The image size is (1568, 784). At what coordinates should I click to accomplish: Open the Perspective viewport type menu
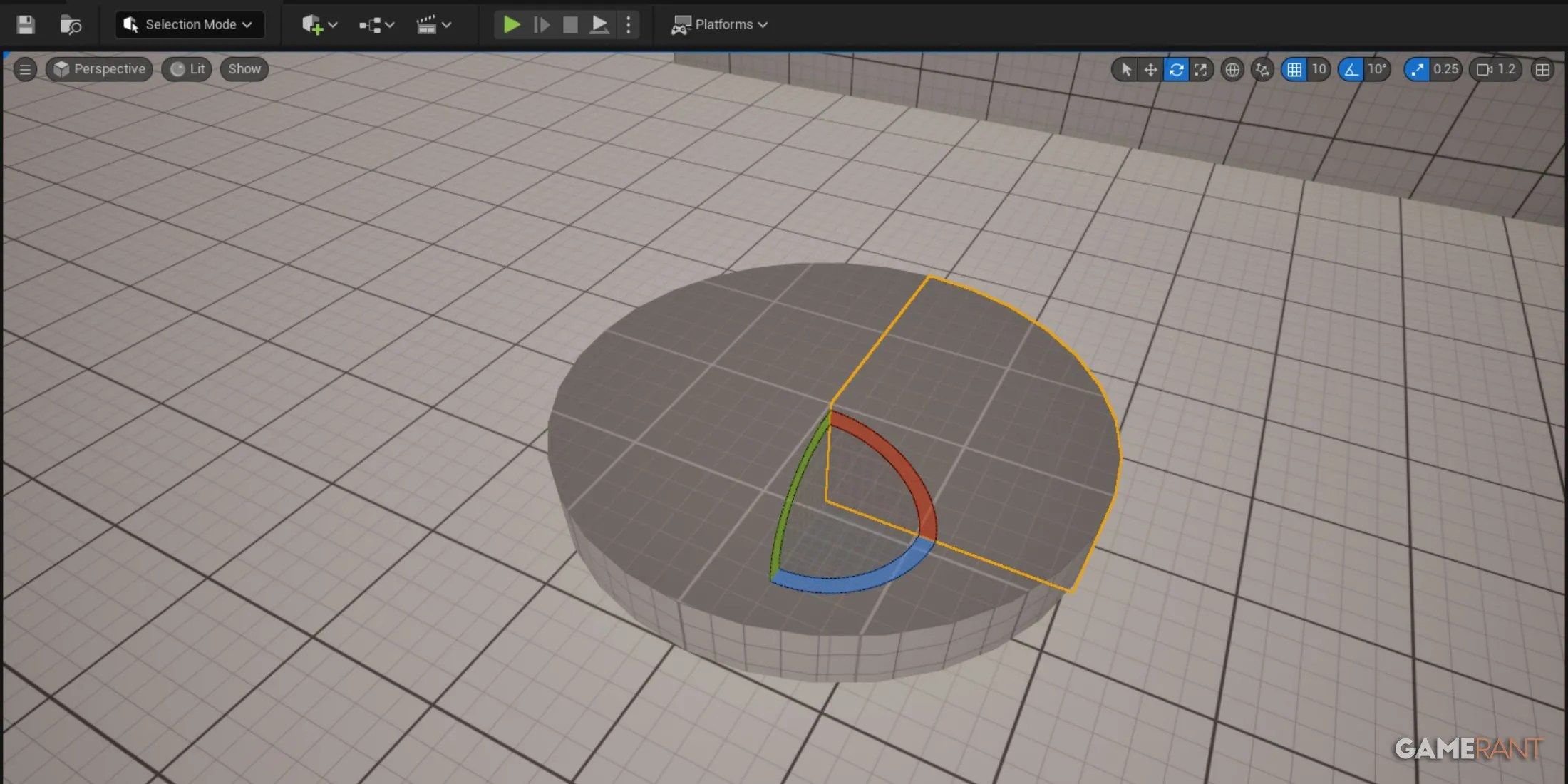(x=100, y=69)
